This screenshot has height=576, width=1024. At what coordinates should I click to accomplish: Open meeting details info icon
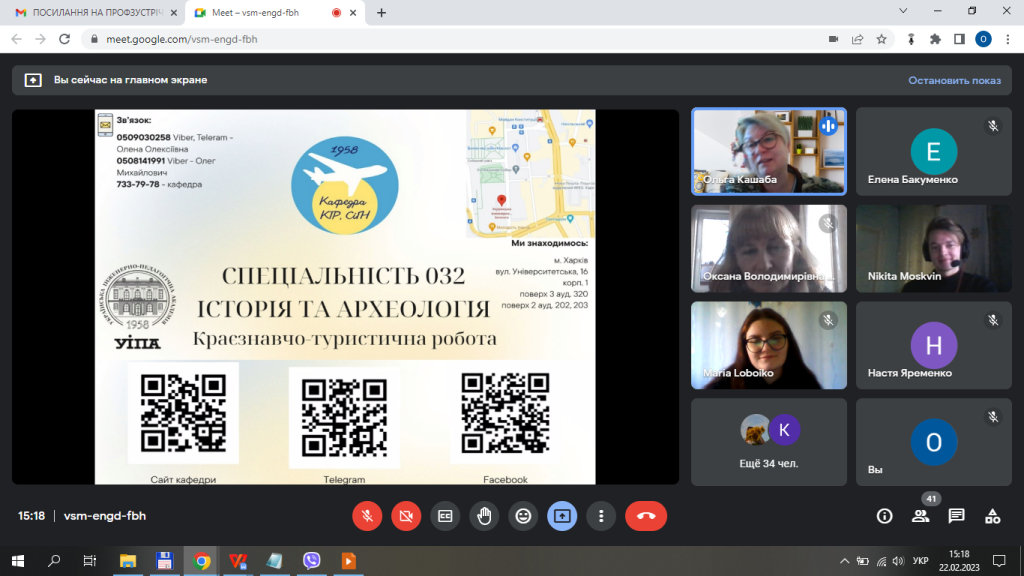[x=884, y=516]
